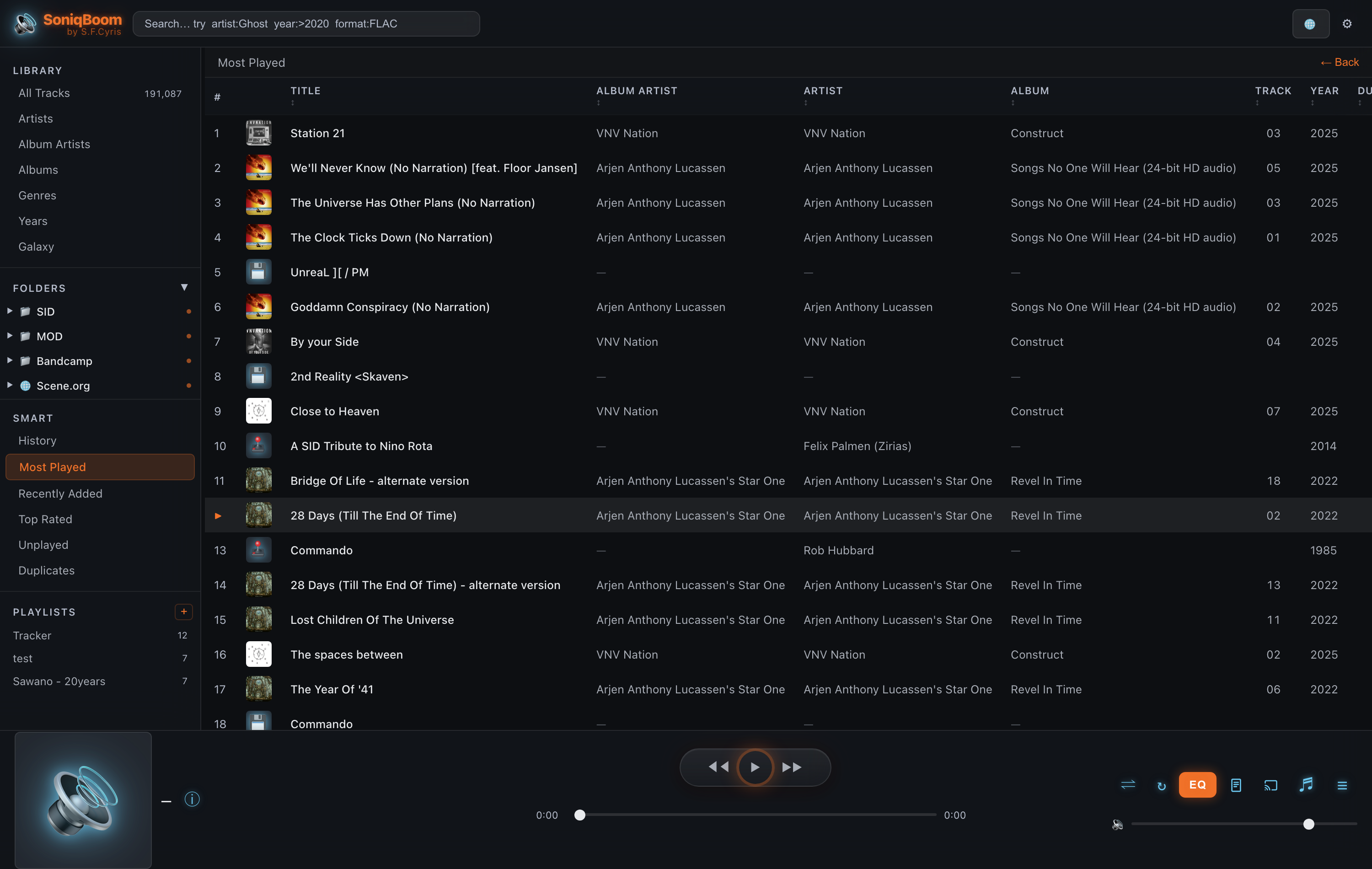Open the Album Artists view
This screenshot has height=869, width=1372.
coord(100,144)
